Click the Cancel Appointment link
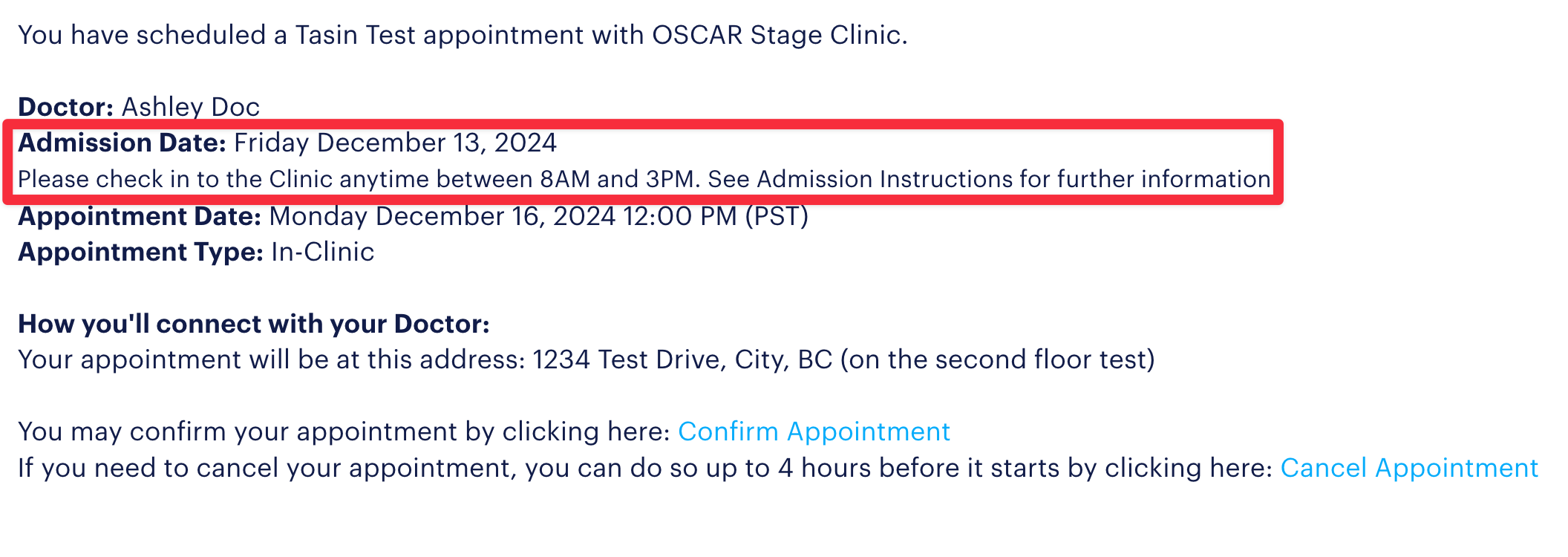The height and width of the screenshot is (557, 1568). click(1409, 468)
